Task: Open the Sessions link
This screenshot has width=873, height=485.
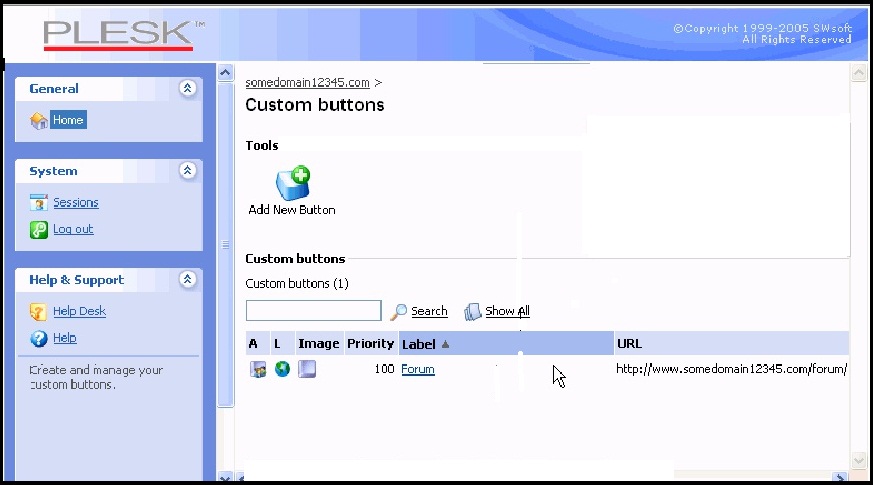Action: (76, 202)
